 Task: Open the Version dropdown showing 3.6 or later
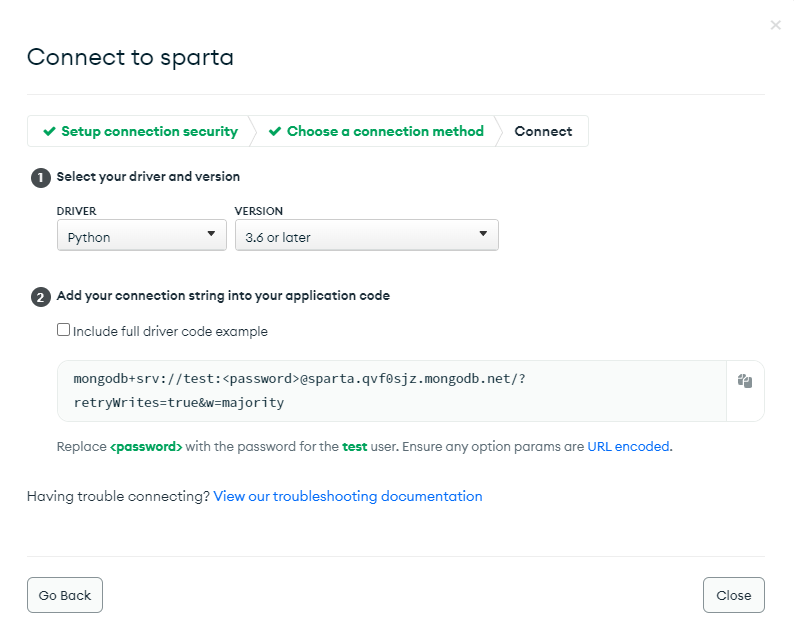[367, 235]
